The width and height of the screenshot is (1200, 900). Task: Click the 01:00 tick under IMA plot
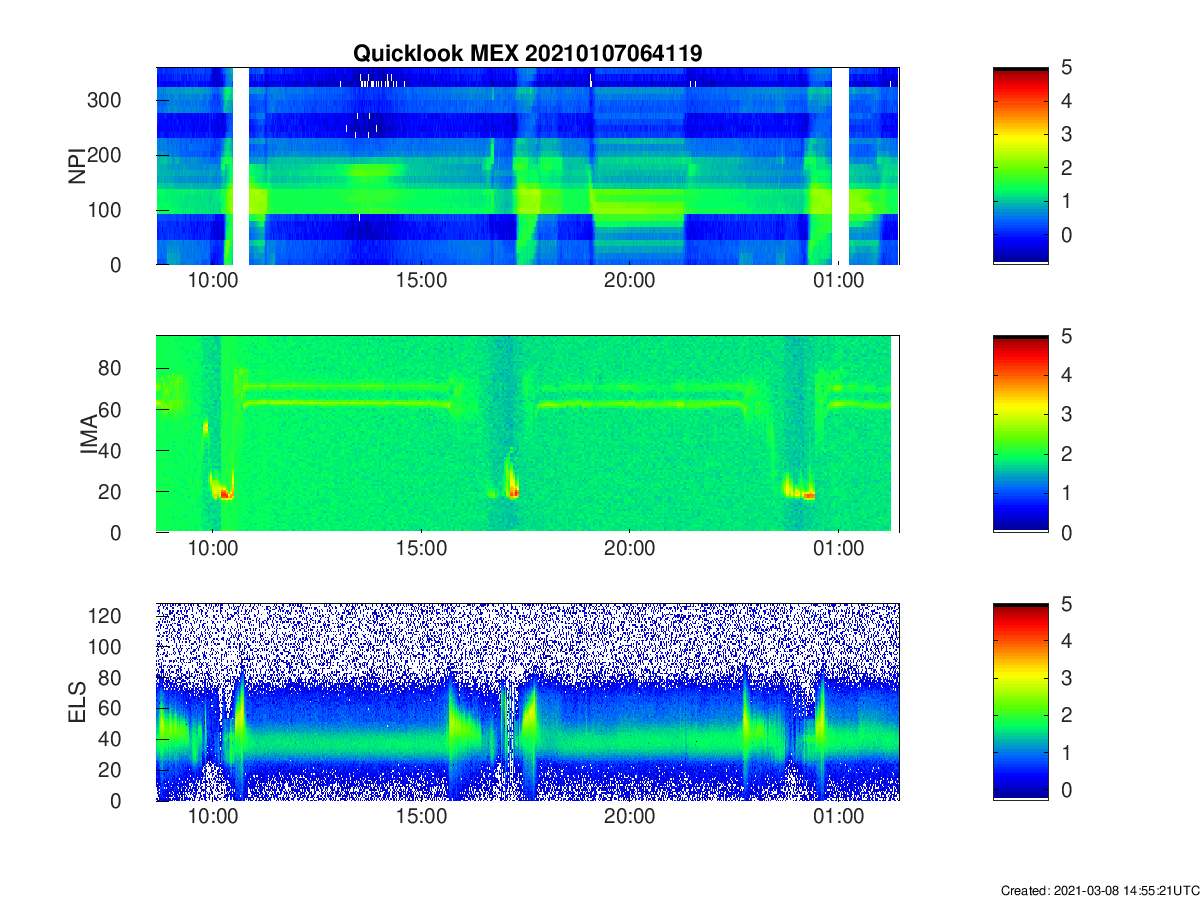(x=838, y=549)
